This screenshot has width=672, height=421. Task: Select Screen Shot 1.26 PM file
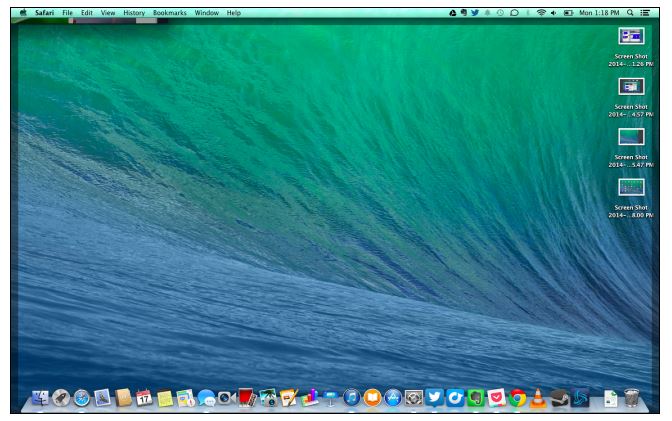pyautogui.click(x=631, y=47)
